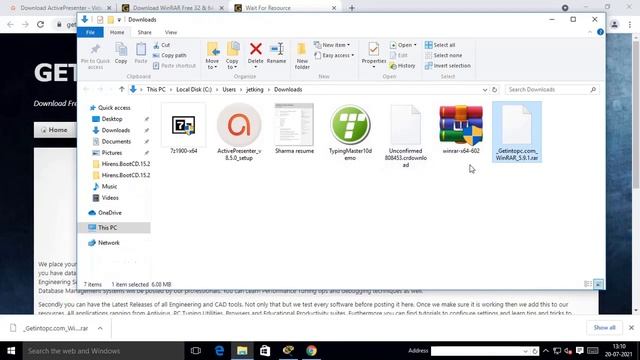Click Users in address breadcrumb
The image size is (640, 360).
coord(229,89)
